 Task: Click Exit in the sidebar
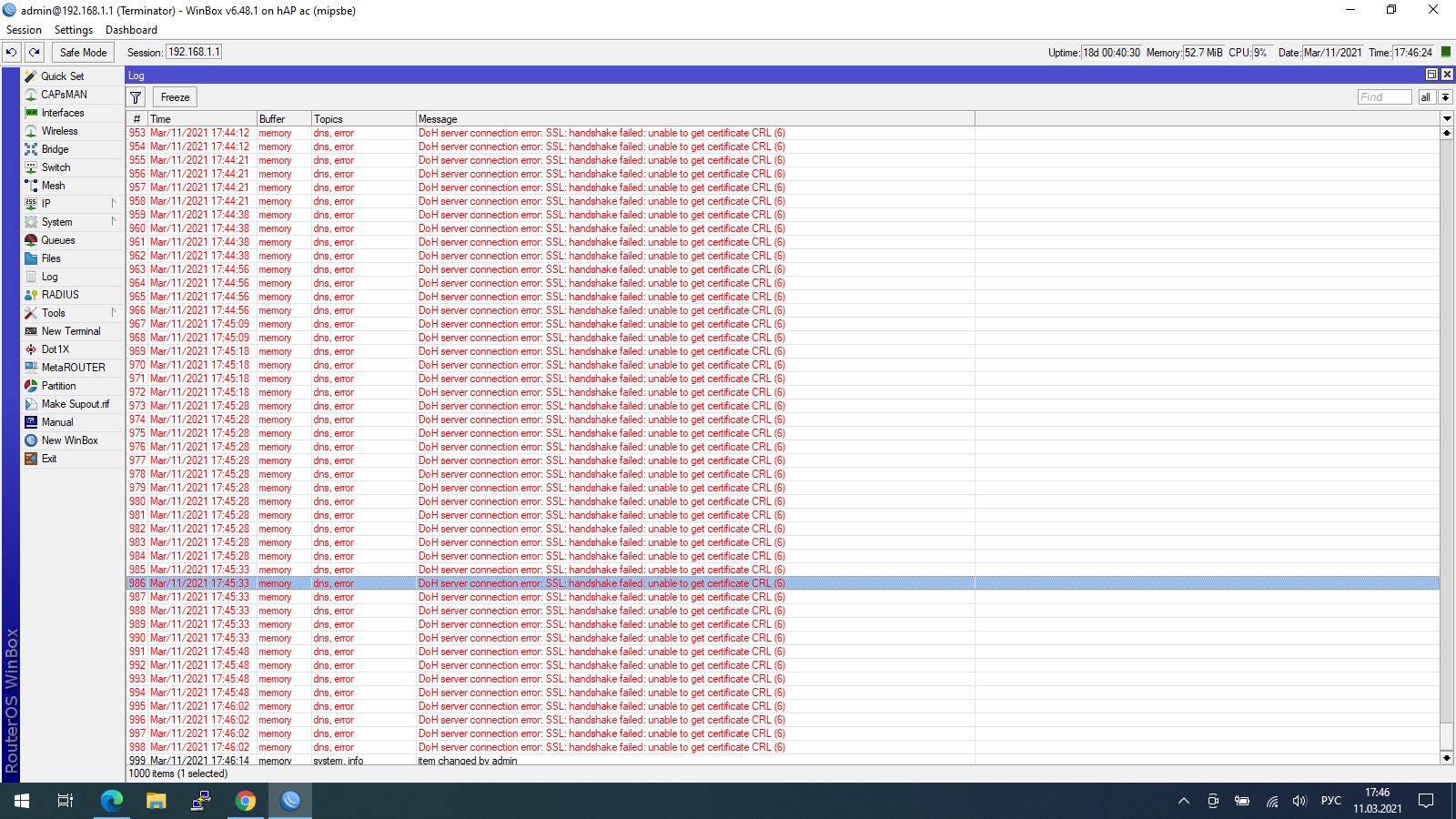(x=49, y=459)
